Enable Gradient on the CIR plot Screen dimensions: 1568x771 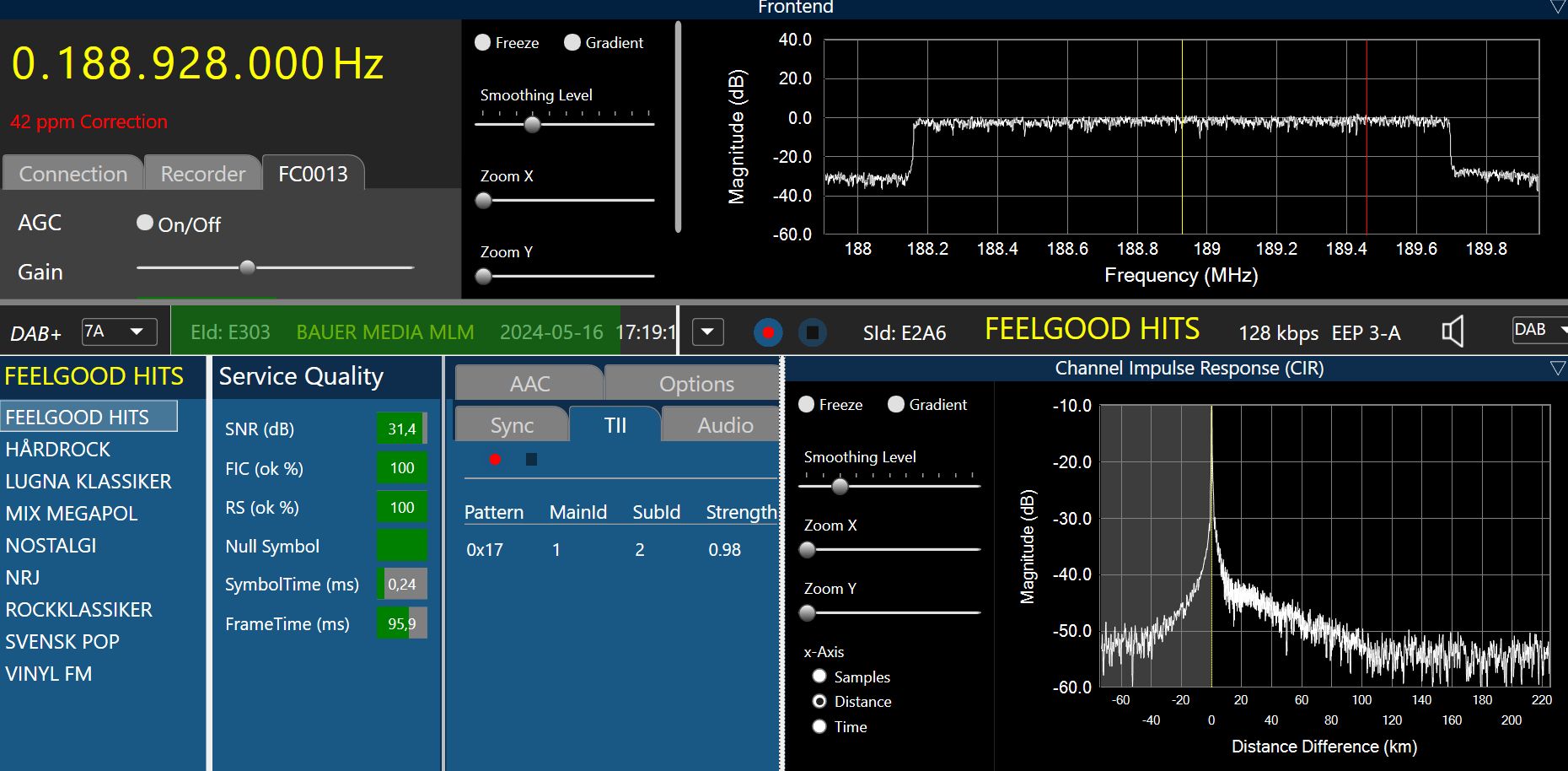point(896,405)
